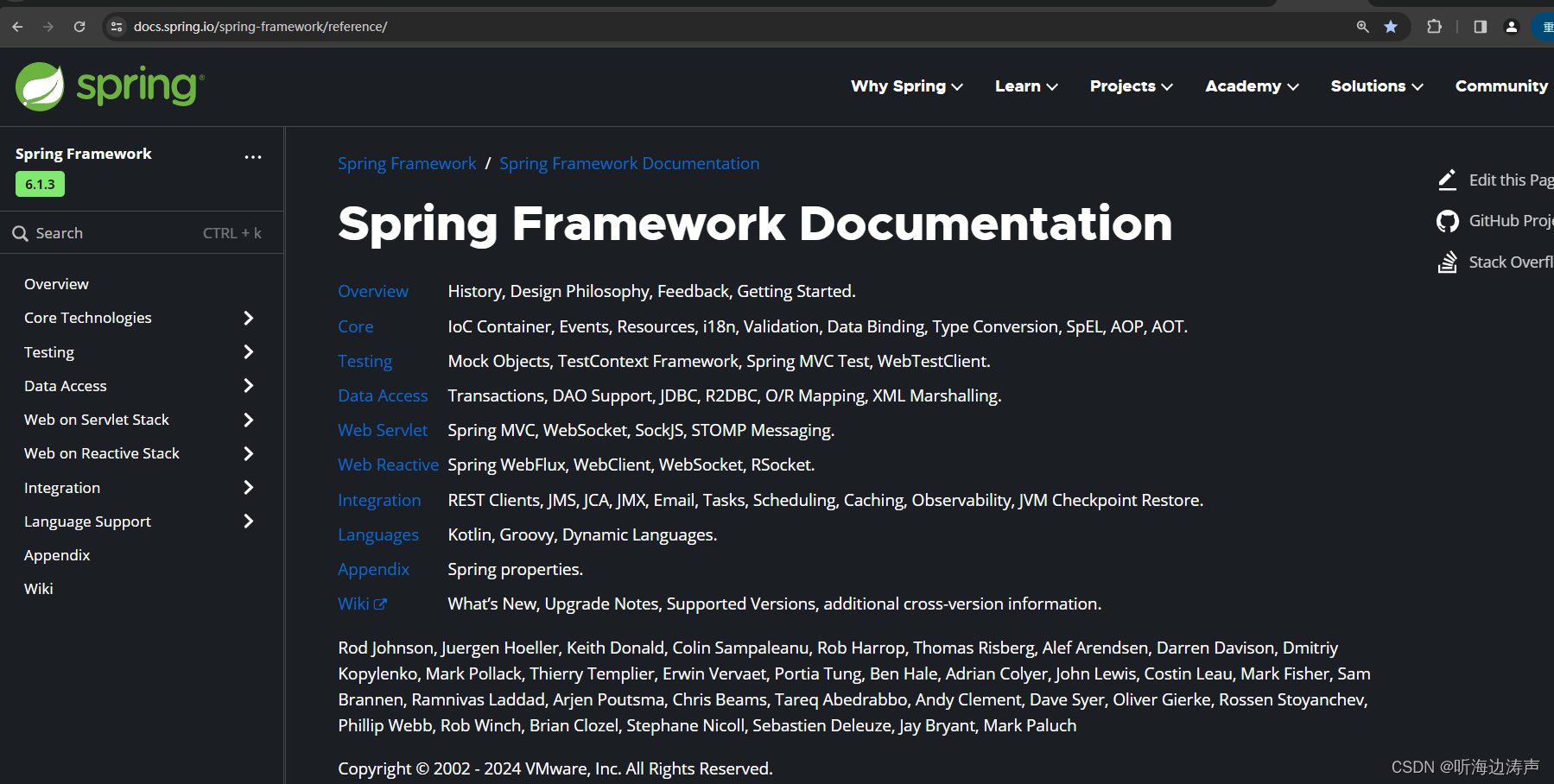Open the Why Spring dropdown menu

[907, 86]
